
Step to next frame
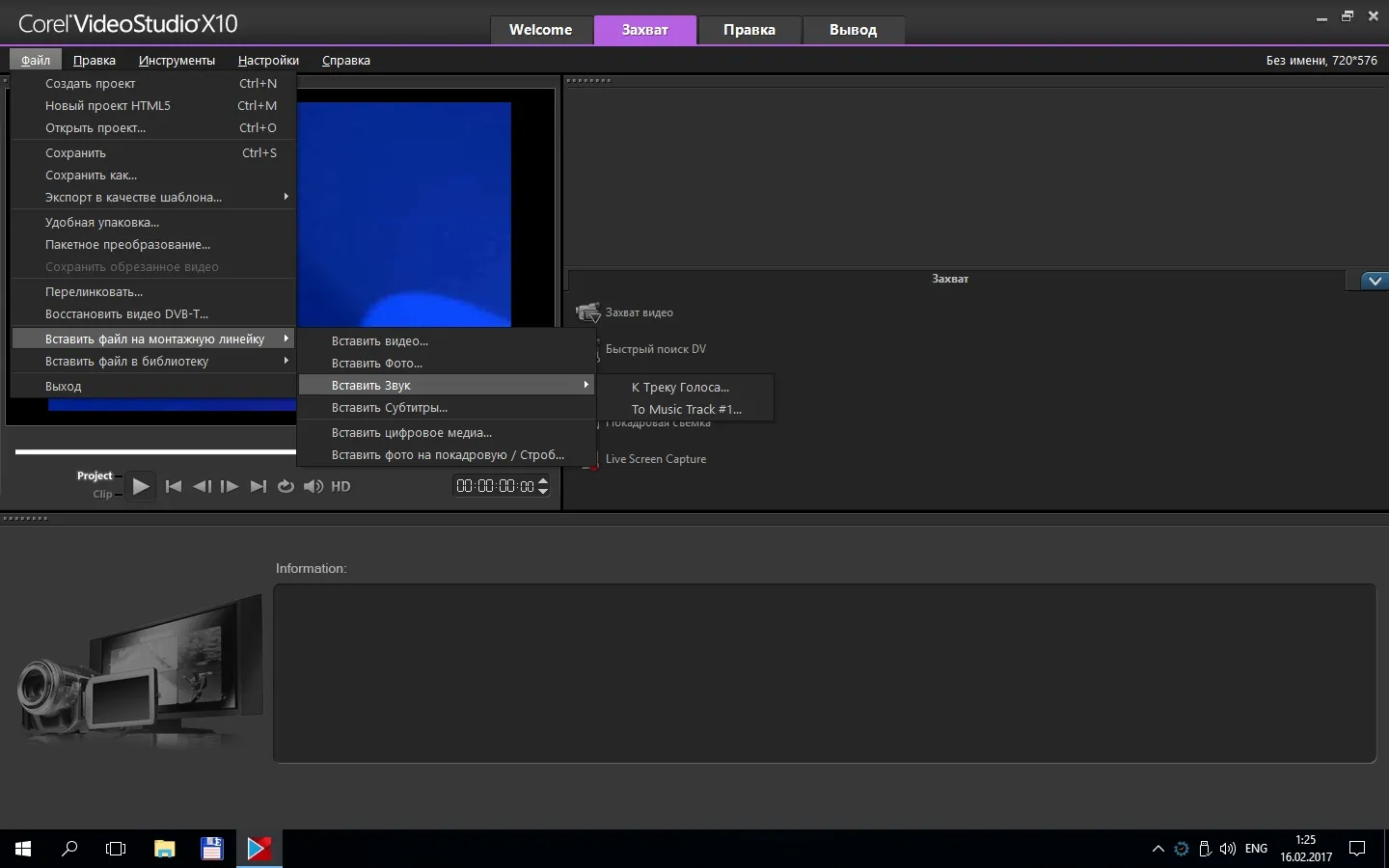[230, 487]
